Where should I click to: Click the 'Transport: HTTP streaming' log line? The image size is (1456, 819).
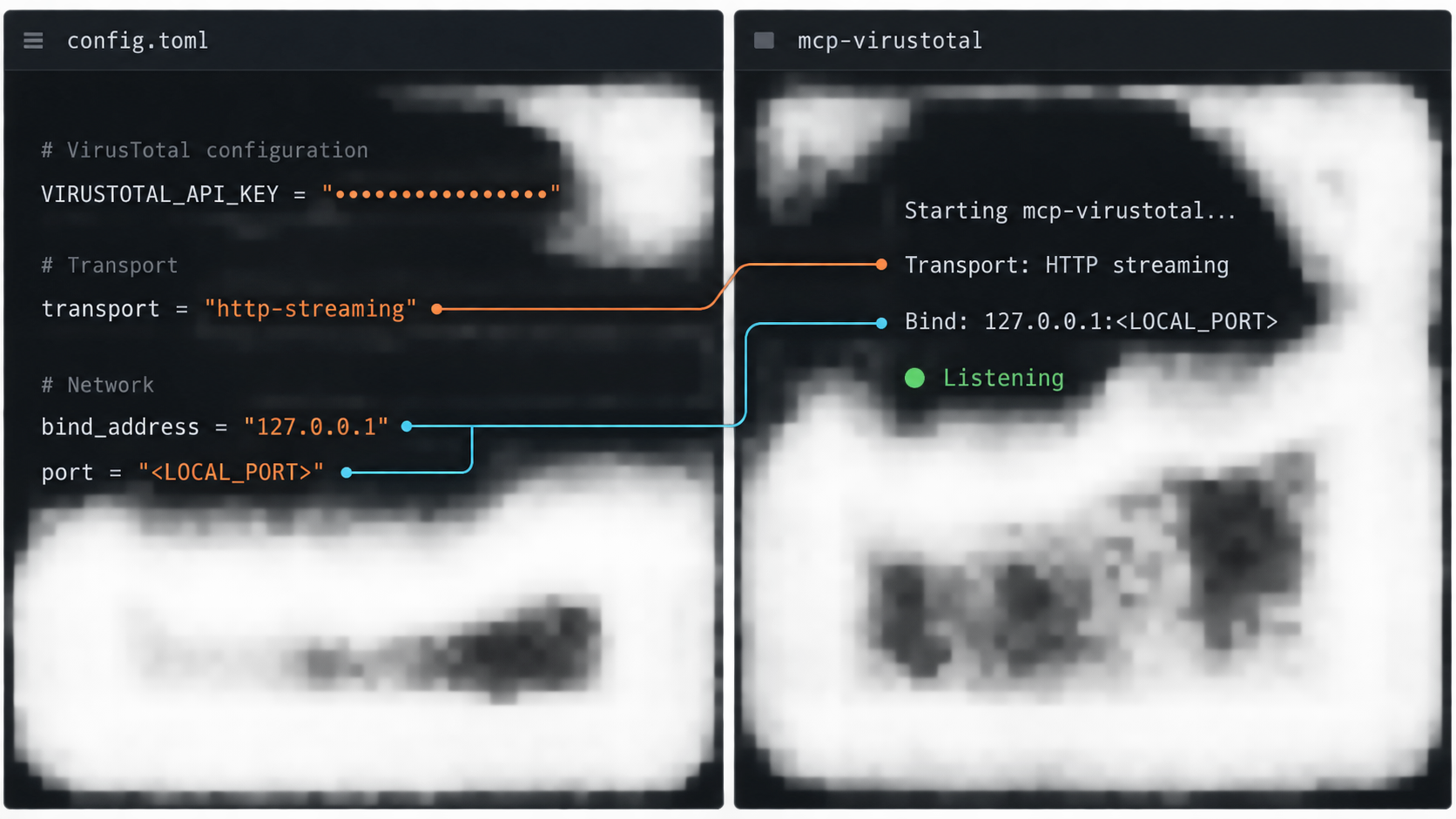point(1067,265)
